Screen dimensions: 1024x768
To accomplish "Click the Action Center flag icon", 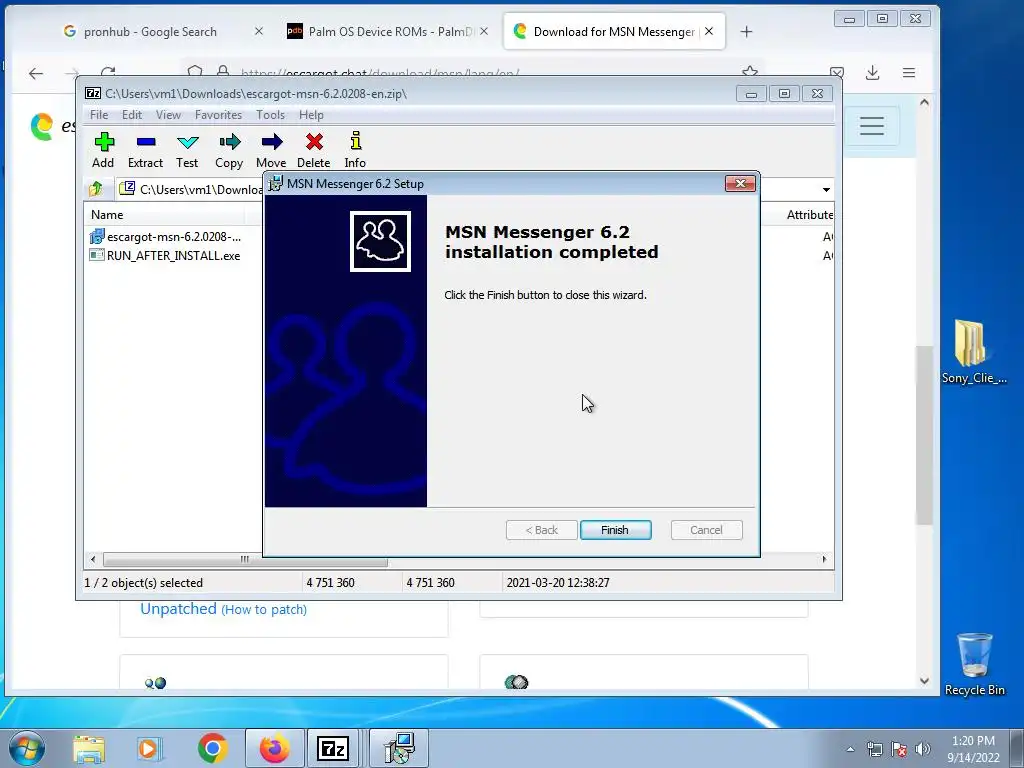I will (x=899, y=749).
